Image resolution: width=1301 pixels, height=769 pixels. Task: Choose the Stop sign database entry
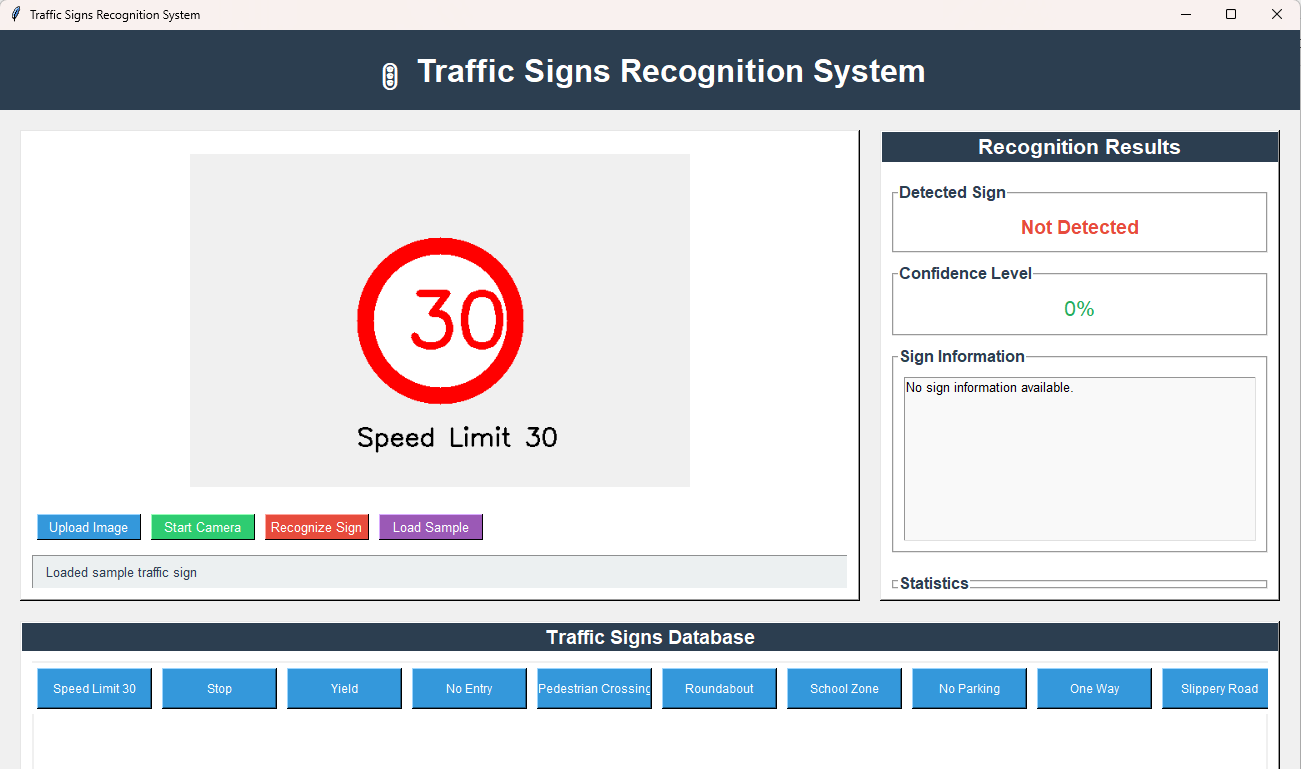click(220, 688)
